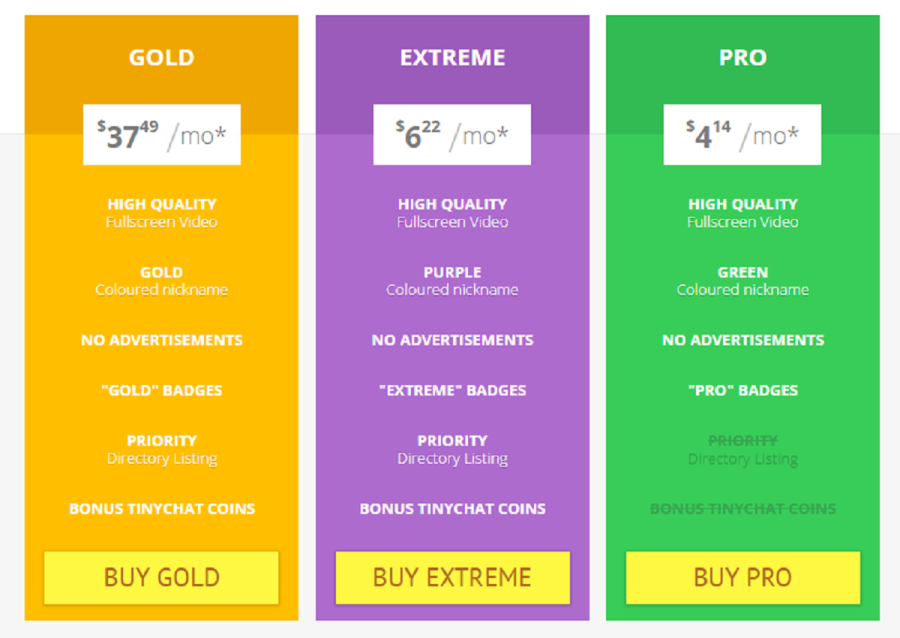Click BONUS TINYCHAT COINS on EXTREME plan
Screen dimensions: 900x638
(452, 509)
